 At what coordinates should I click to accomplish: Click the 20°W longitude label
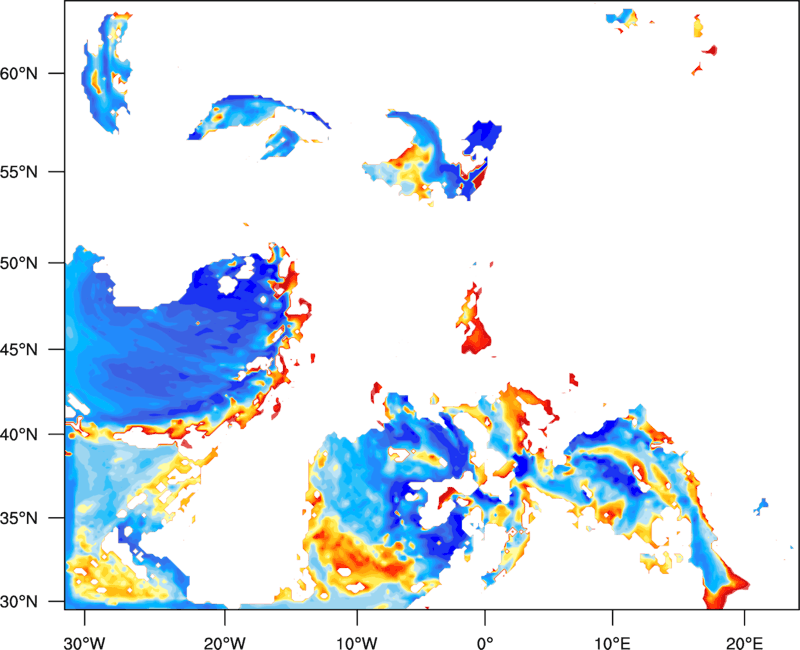point(224,643)
